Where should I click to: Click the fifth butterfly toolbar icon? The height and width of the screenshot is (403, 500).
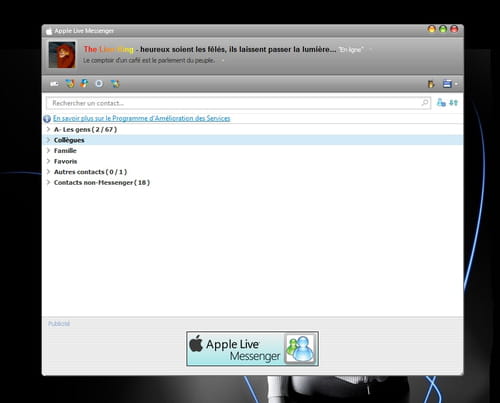[115, 84]
